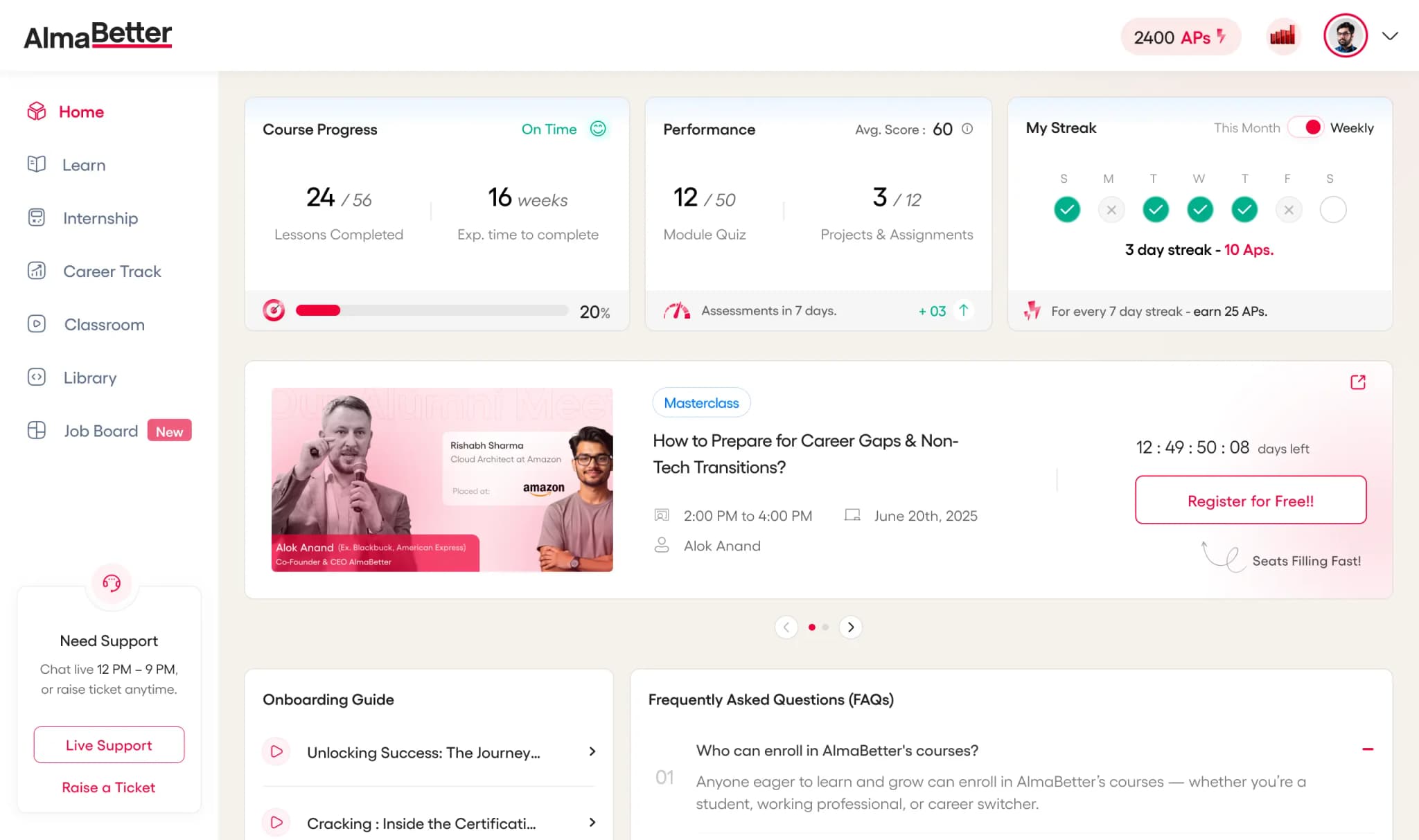Click Register for Free!! button
The image size is (1419, 840).
click(1251, 500)
